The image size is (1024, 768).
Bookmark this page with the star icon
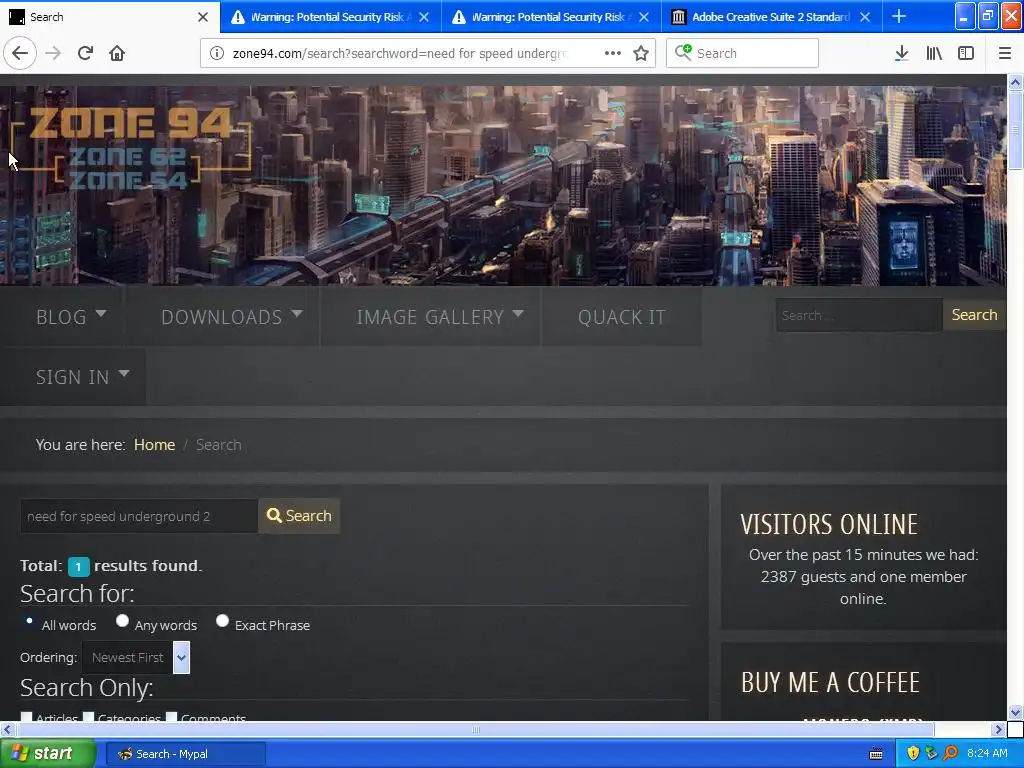(x=641, y=53)
